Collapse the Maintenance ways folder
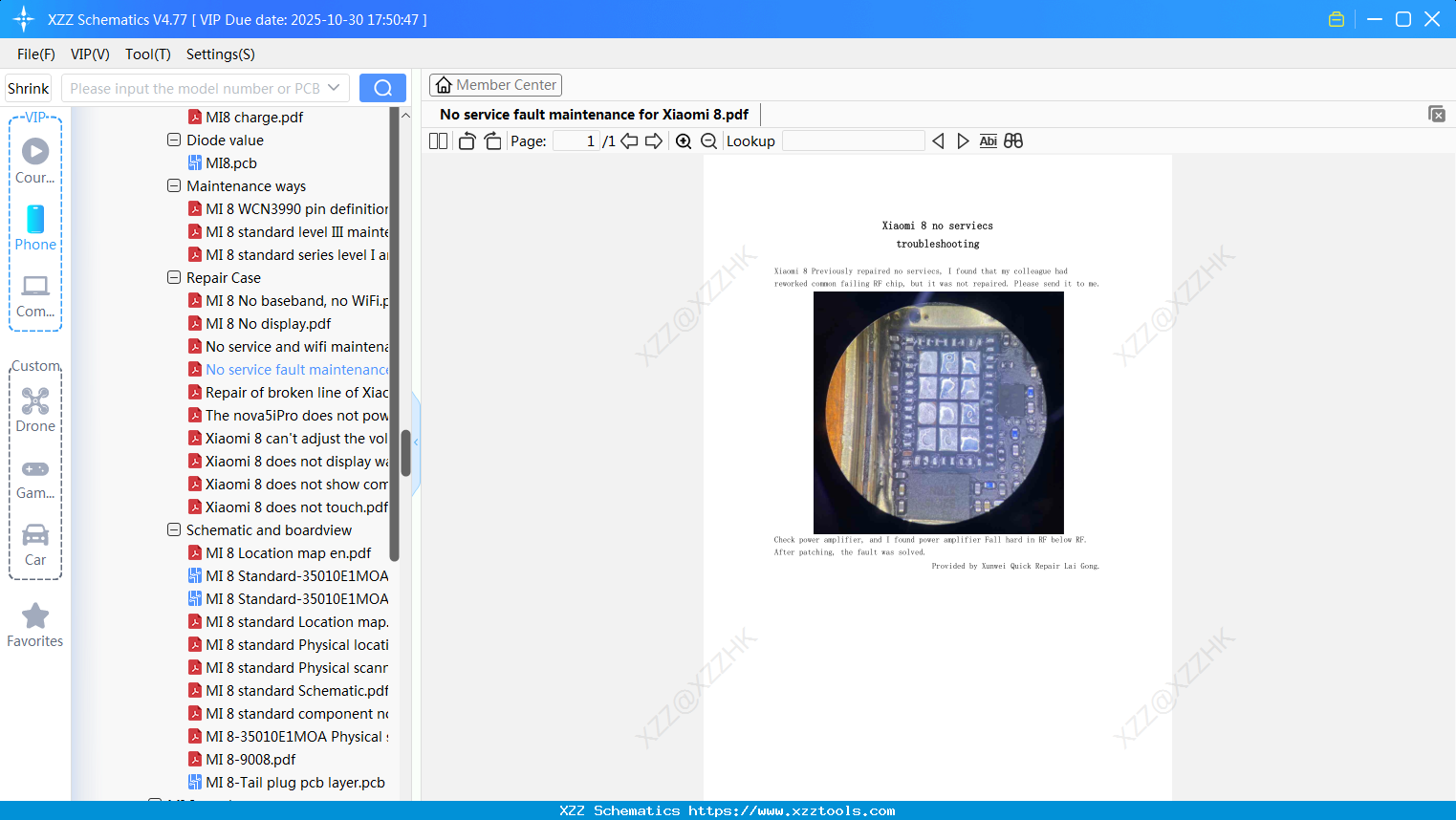 (174, 185)
